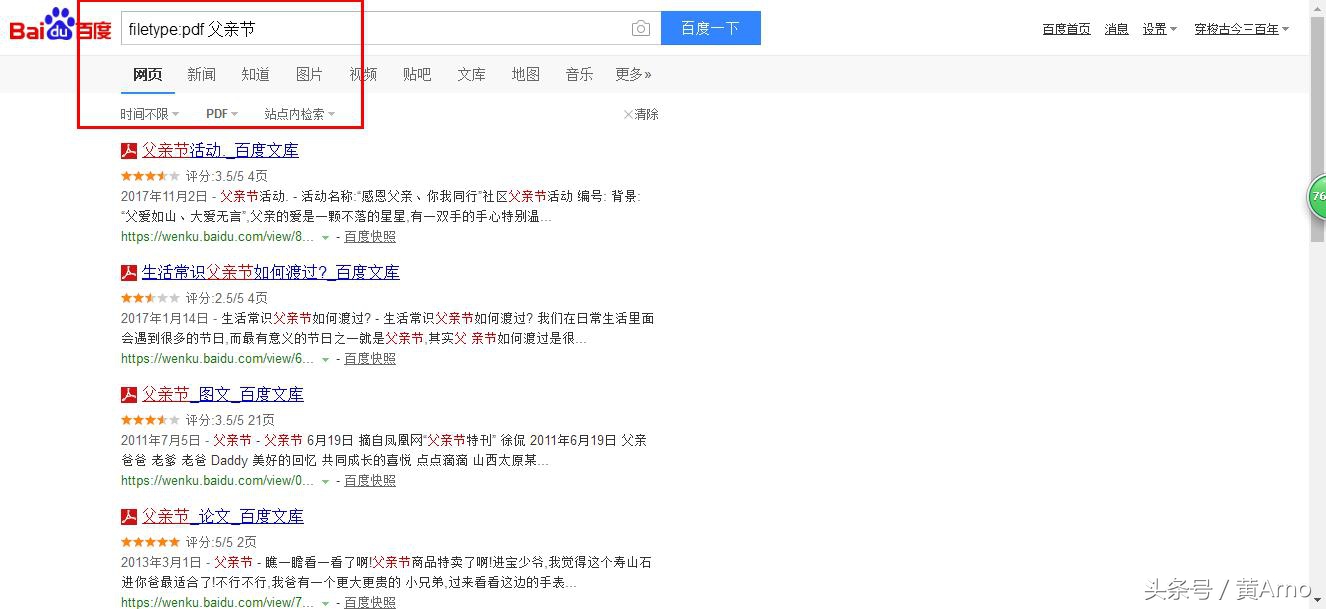1326x609 pixels.
Task: Switch to the 新闻 tab
Action: pyautogui.click(x=201, y=74)
